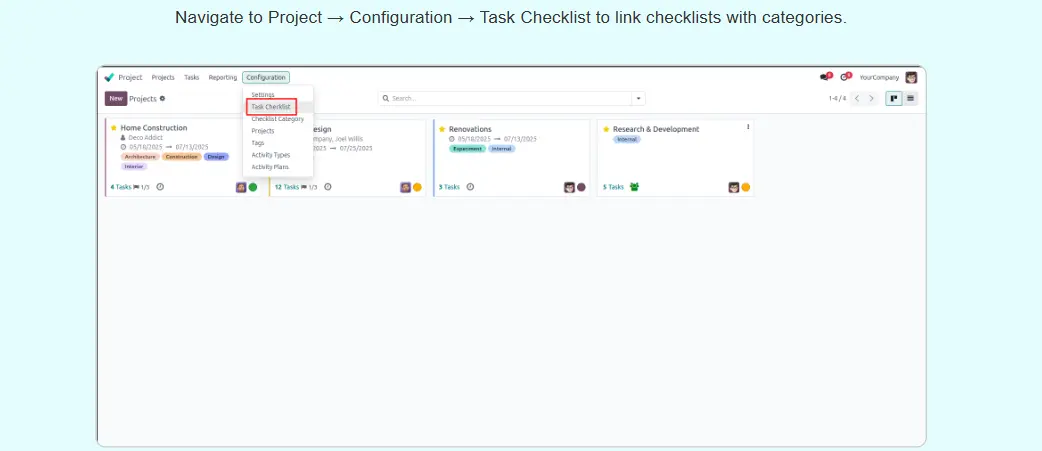The height and width of the screenshot is (451, 1042).
Task: Click the New project button
Action: (116, 98)
